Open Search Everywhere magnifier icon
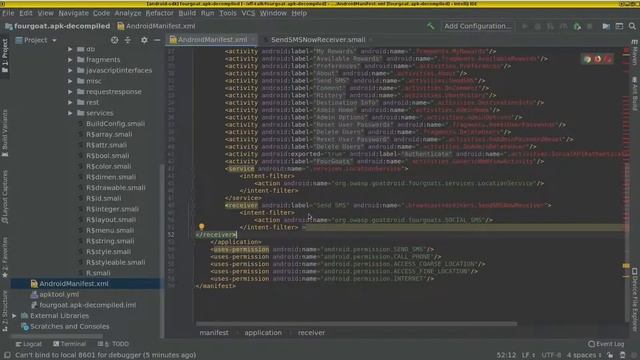The image size is (640, 360). (632, 26)
